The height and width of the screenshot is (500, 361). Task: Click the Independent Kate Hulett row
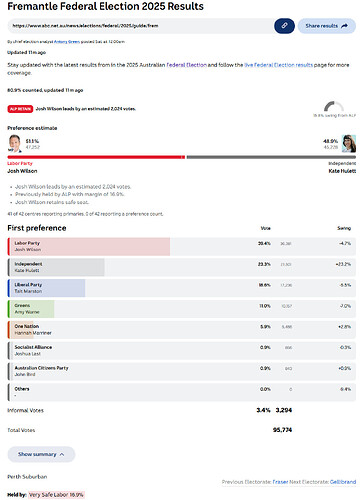[182, 267]
